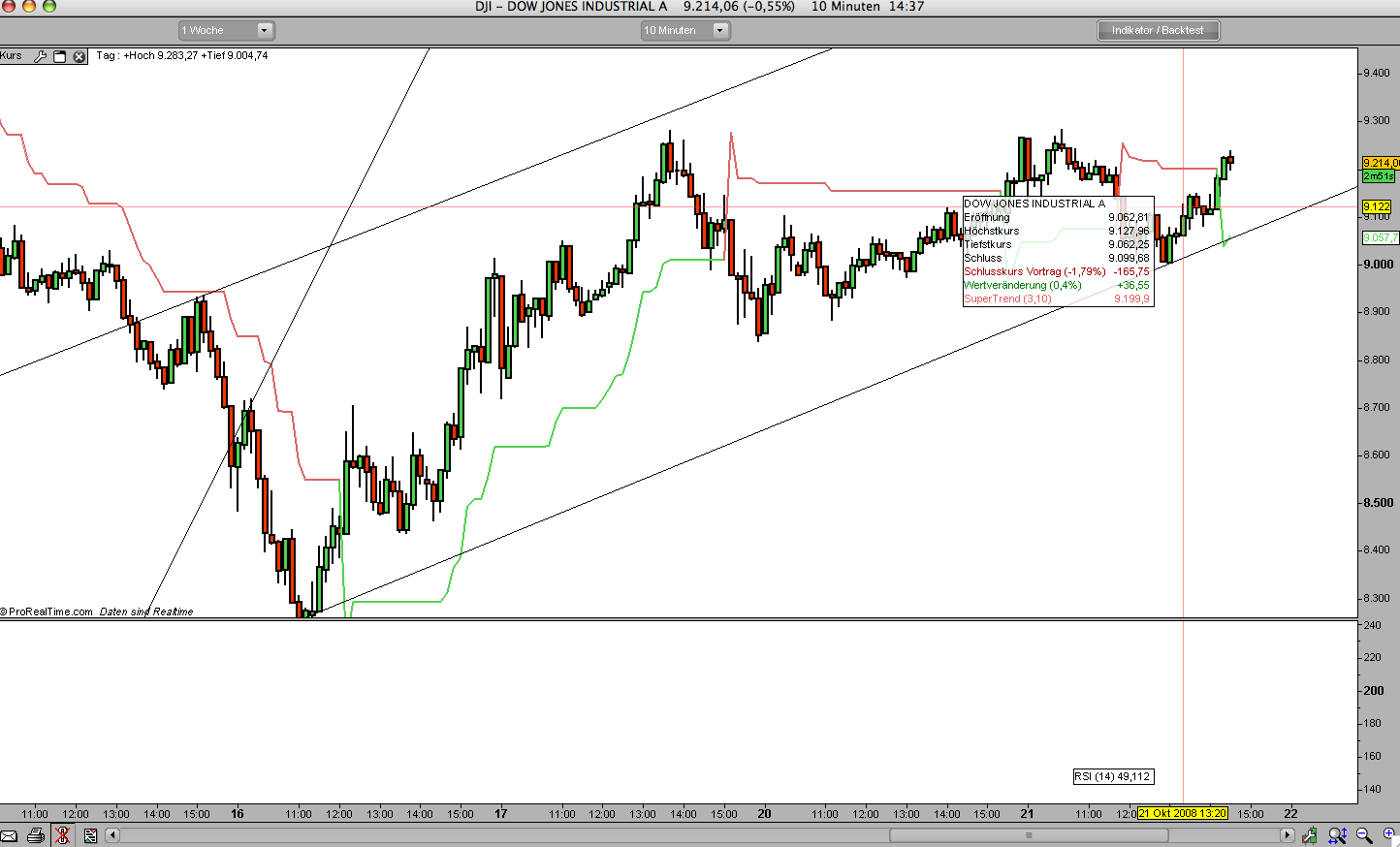
Task: Open the 10 Minuten timeframe dropdown
Action: coord(684,30)
